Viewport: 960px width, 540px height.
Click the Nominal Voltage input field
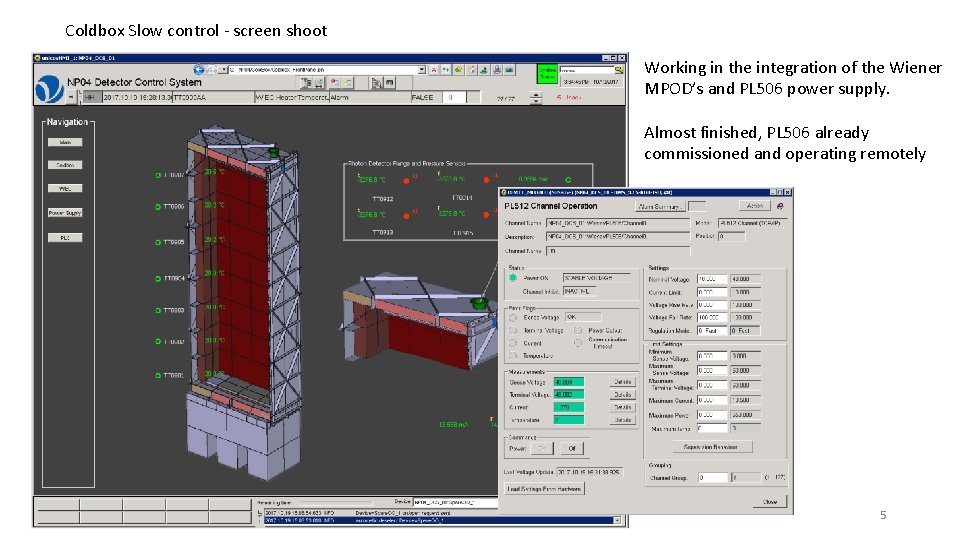pos(712,279)
